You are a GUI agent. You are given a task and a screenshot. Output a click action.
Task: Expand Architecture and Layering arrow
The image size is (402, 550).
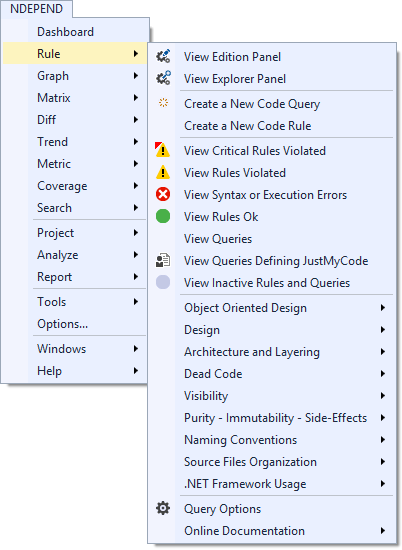pyautogui.click(x=383, y=351)
